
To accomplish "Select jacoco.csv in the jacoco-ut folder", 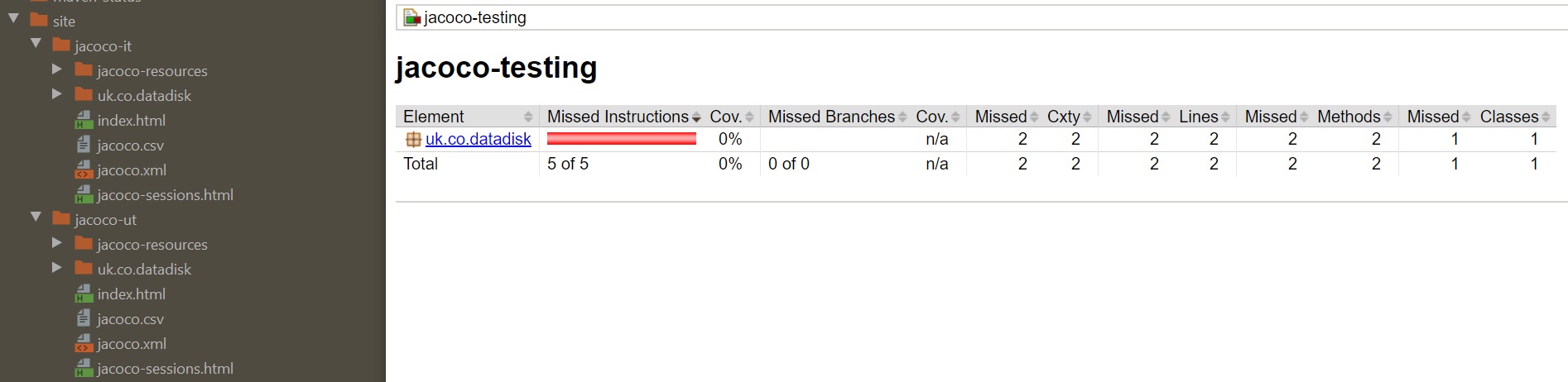I will tap(130, 319).
